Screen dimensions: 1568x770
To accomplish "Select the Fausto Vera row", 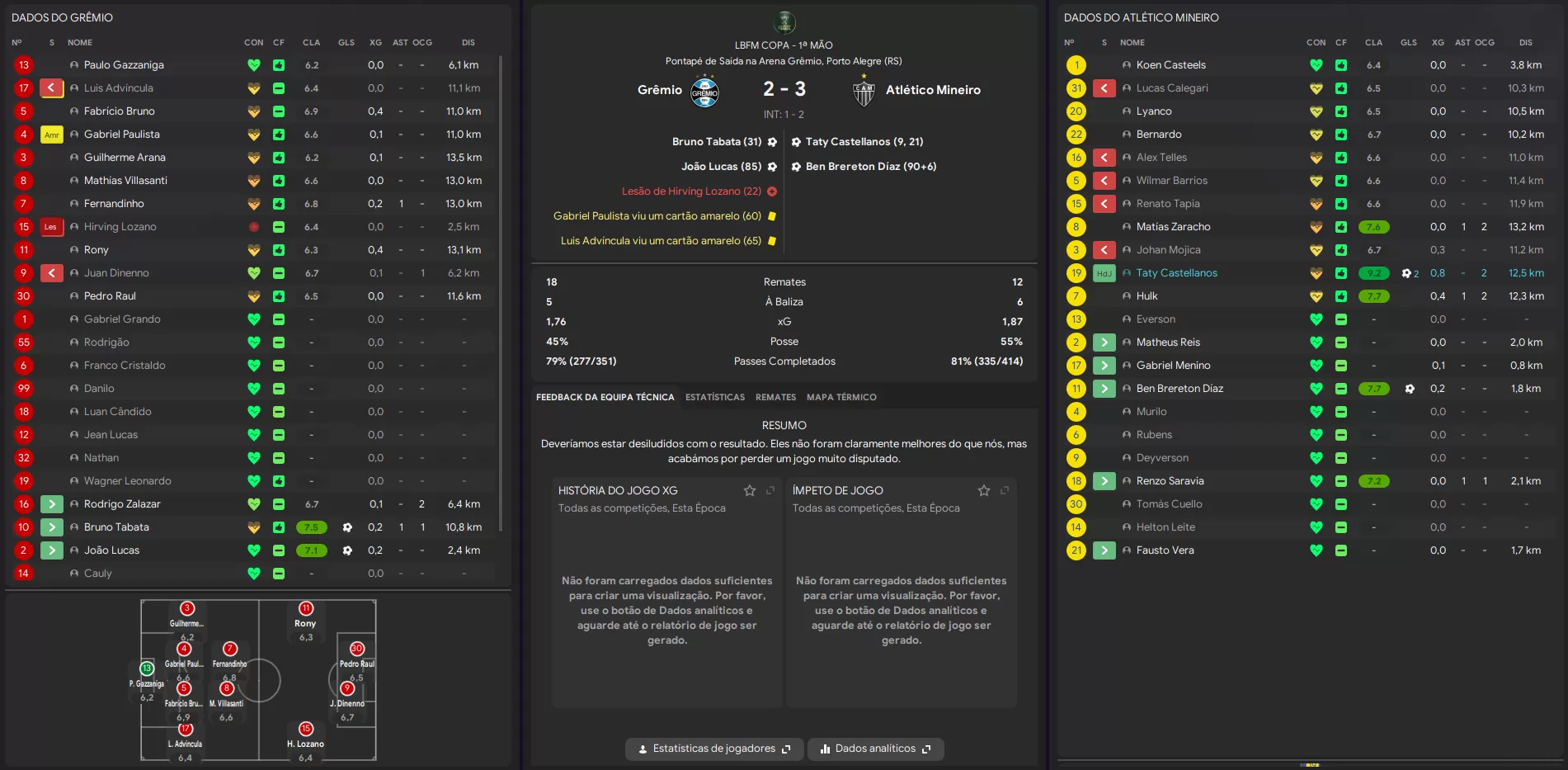I will [x=1309, y=550].
